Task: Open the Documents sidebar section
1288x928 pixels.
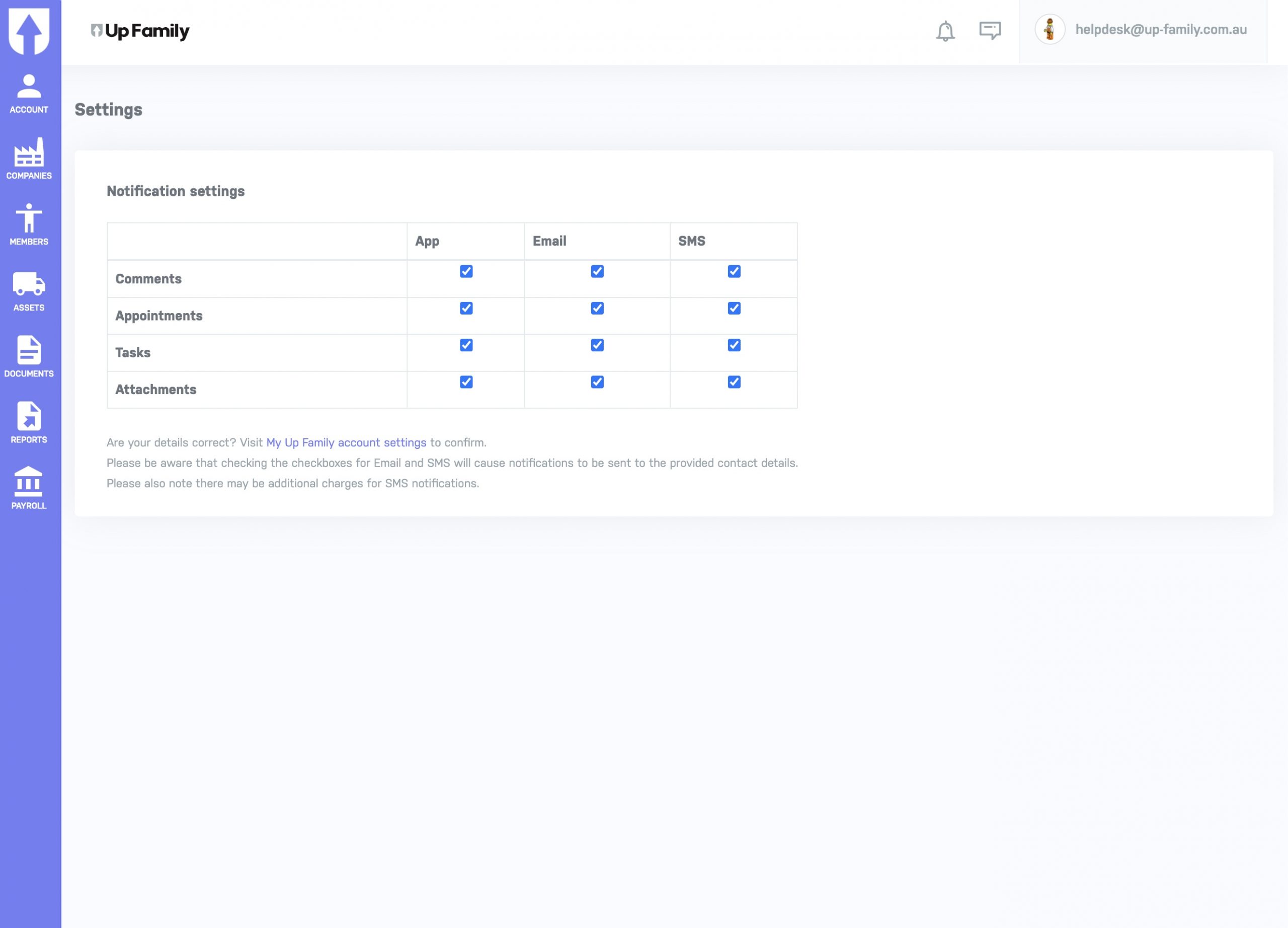Action: pyautogui.click(x=29, y=357)
